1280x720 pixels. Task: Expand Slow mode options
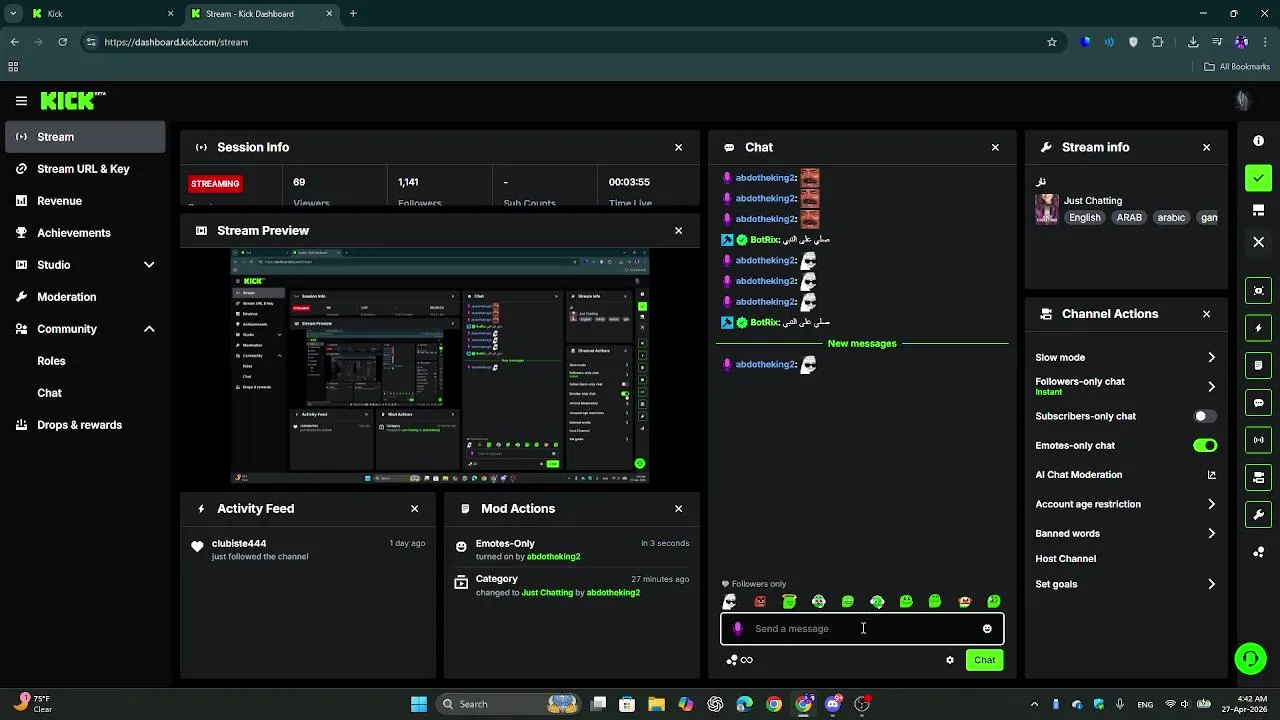pos(1211,357)
